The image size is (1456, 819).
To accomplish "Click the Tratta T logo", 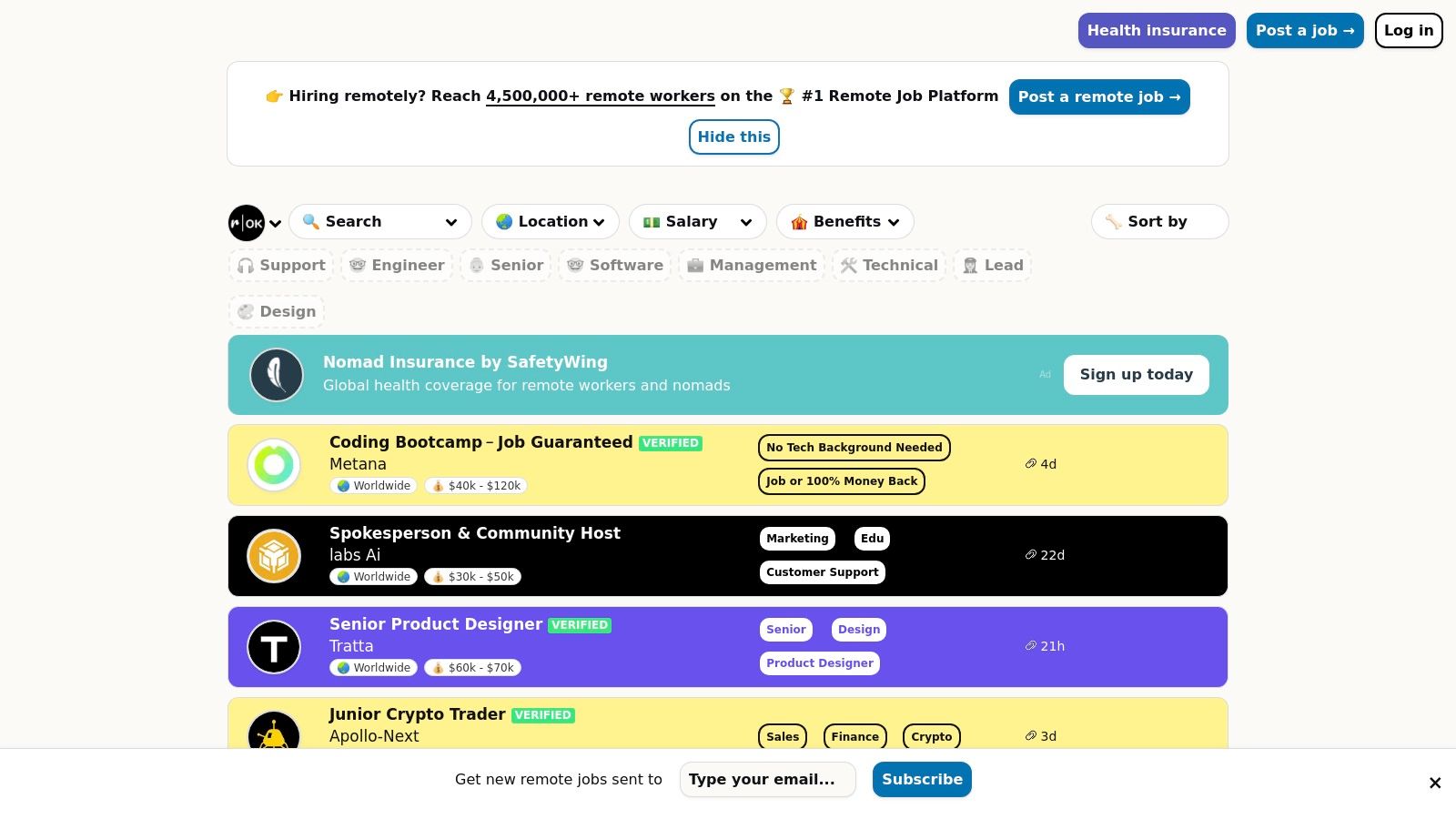I will (274, 647).
